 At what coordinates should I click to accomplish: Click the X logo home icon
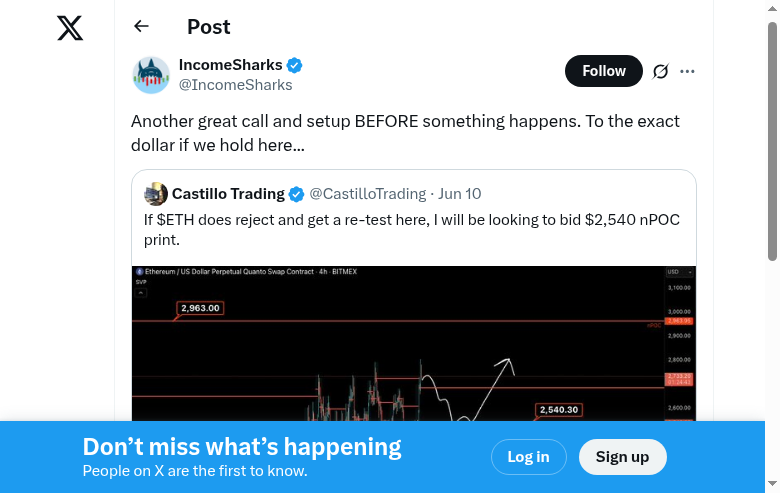tap(70, 28)
